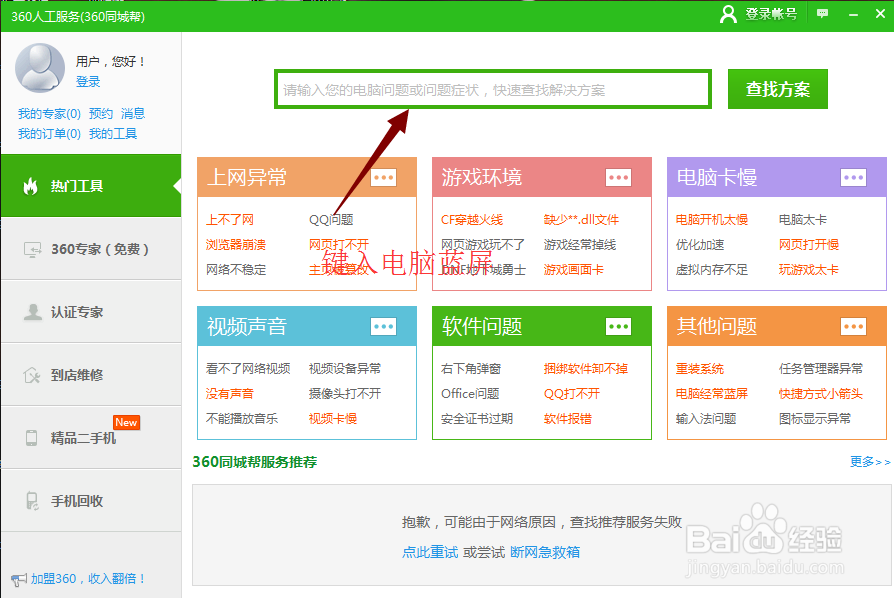Select QQ问题 in 上网异常
Viewport: 894px width, 598px height.
point(331,219)
